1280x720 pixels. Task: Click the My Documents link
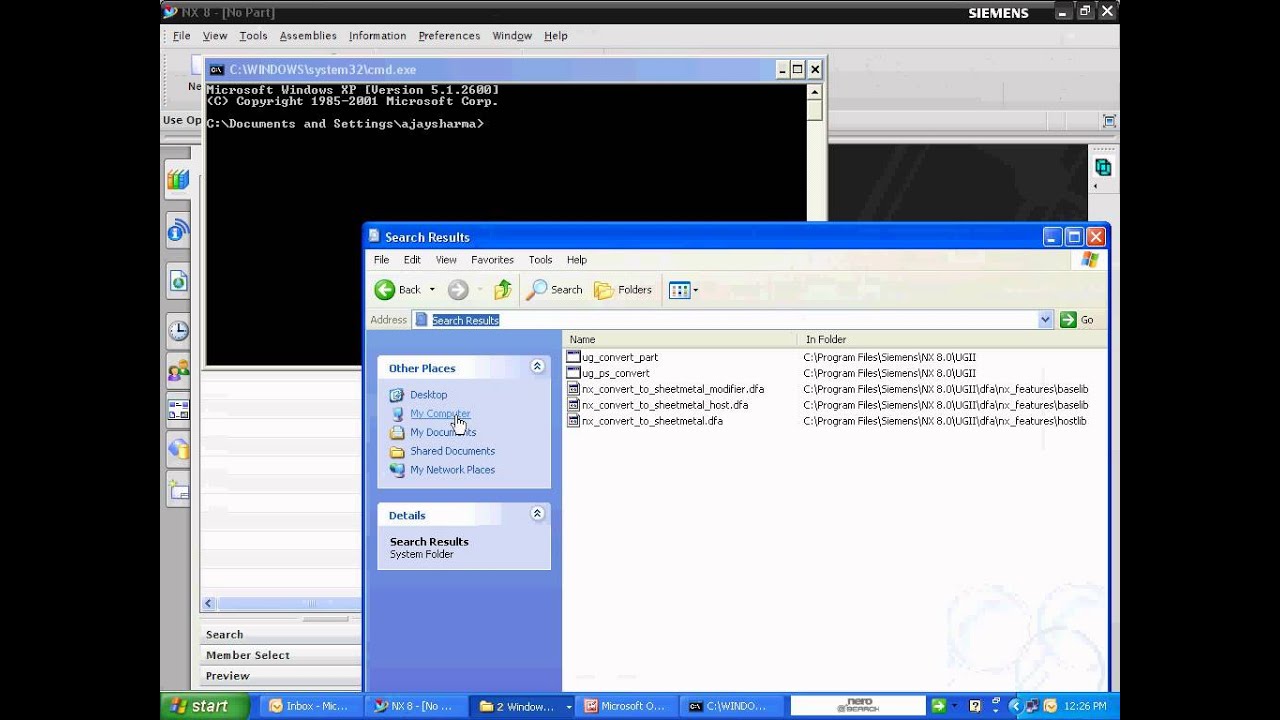(443, 433)
